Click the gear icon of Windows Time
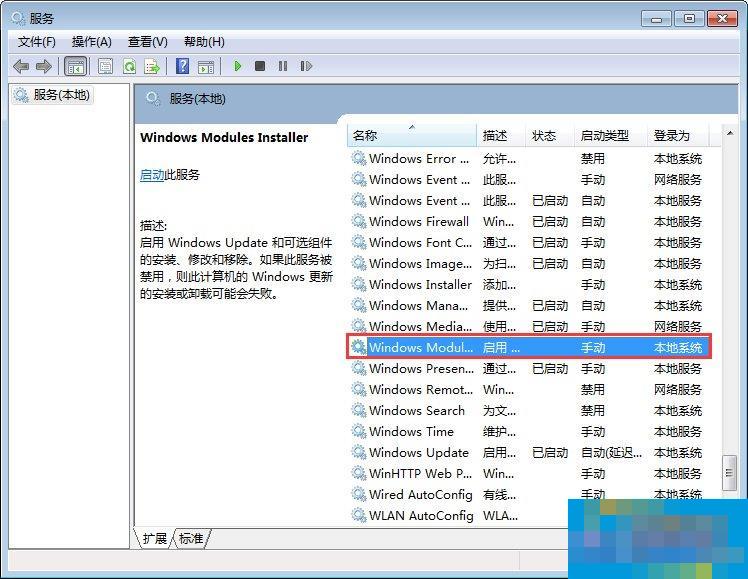 359,431
